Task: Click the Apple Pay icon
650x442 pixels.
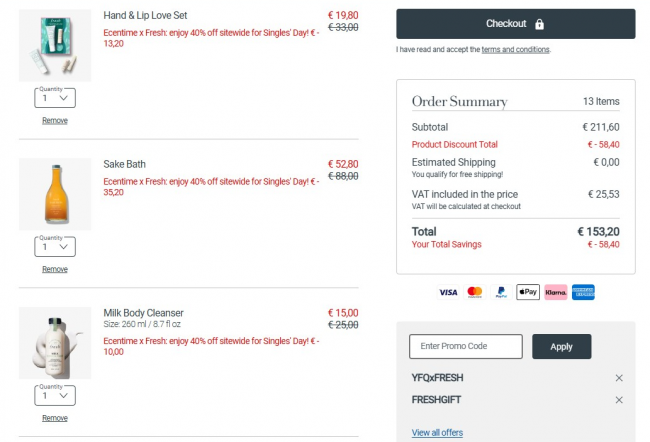Action: pyautogui.click(x=528, y=292)
